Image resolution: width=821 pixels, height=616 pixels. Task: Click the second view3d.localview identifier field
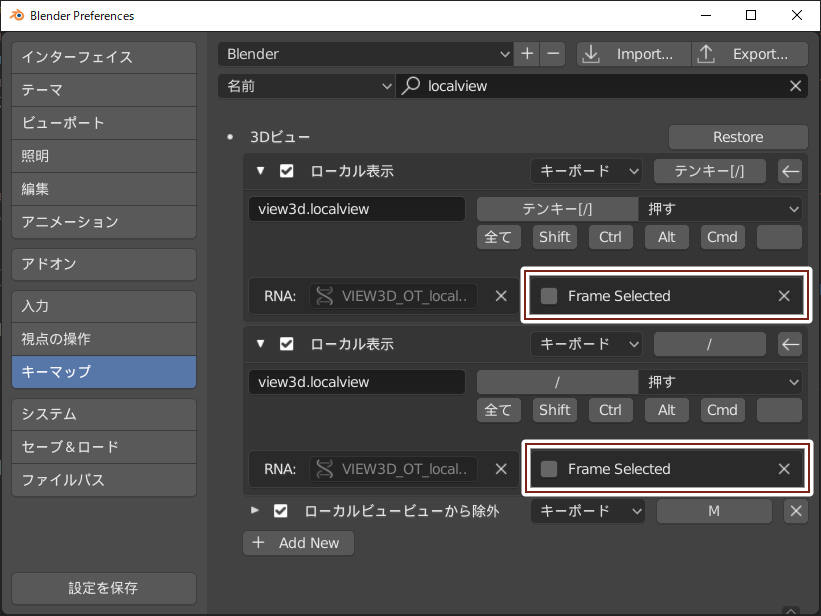pyautogui.click(x=357, y=382)
